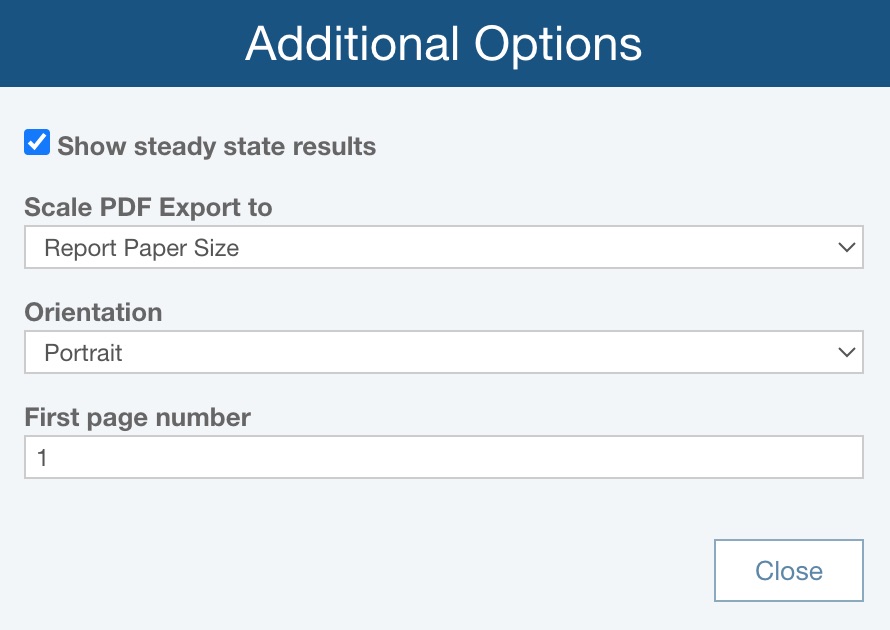Dismiss the dialog using the Close text
Screen dimensions: 890x630
tap(788, 571)
